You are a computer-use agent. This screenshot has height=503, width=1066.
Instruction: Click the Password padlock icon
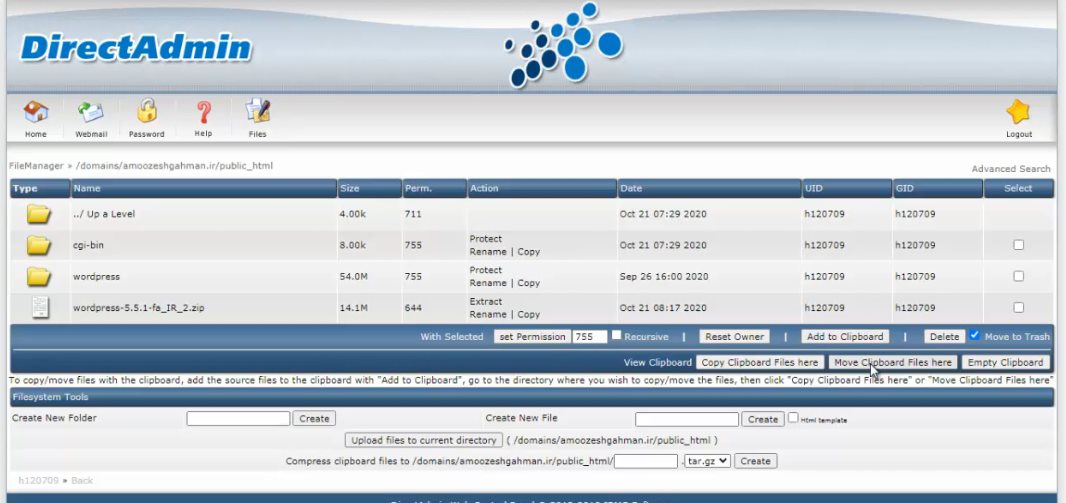coord(146,111)
